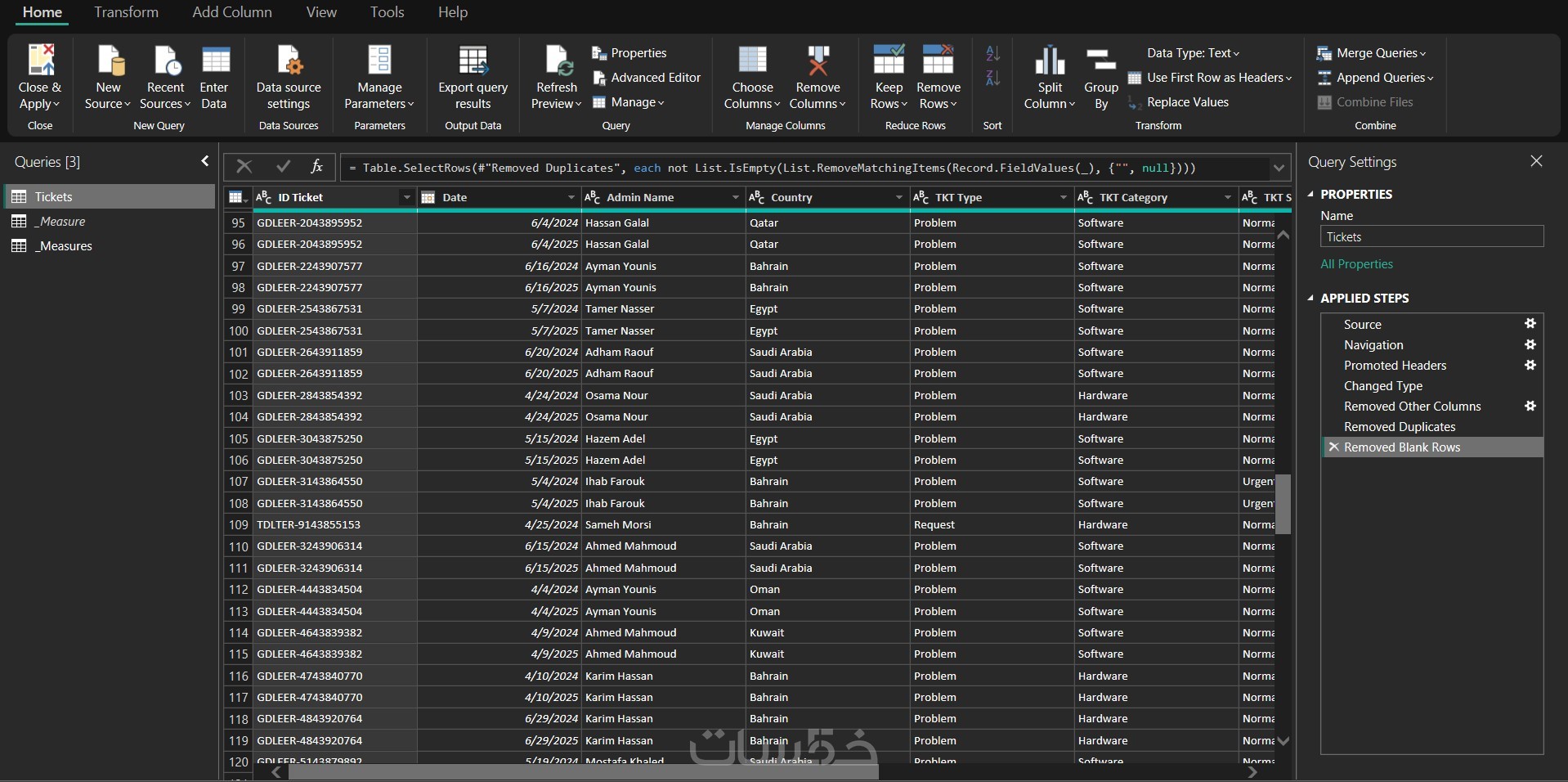Cancel the formula bar edit (X)
Viewport: 1568px width, 782px height.
coord(244,167)
